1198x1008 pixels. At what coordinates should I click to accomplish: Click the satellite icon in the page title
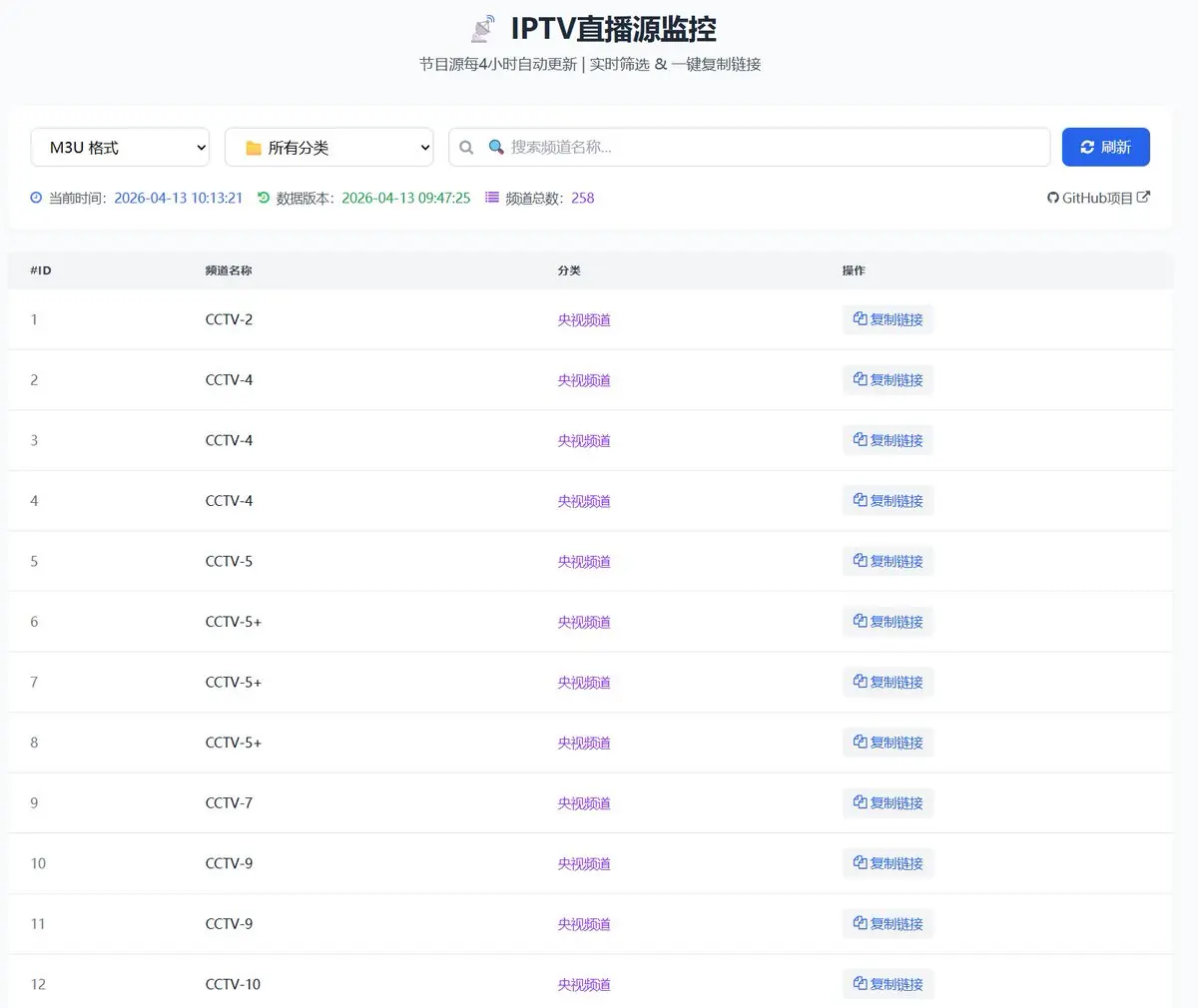[x=482, y=27]
